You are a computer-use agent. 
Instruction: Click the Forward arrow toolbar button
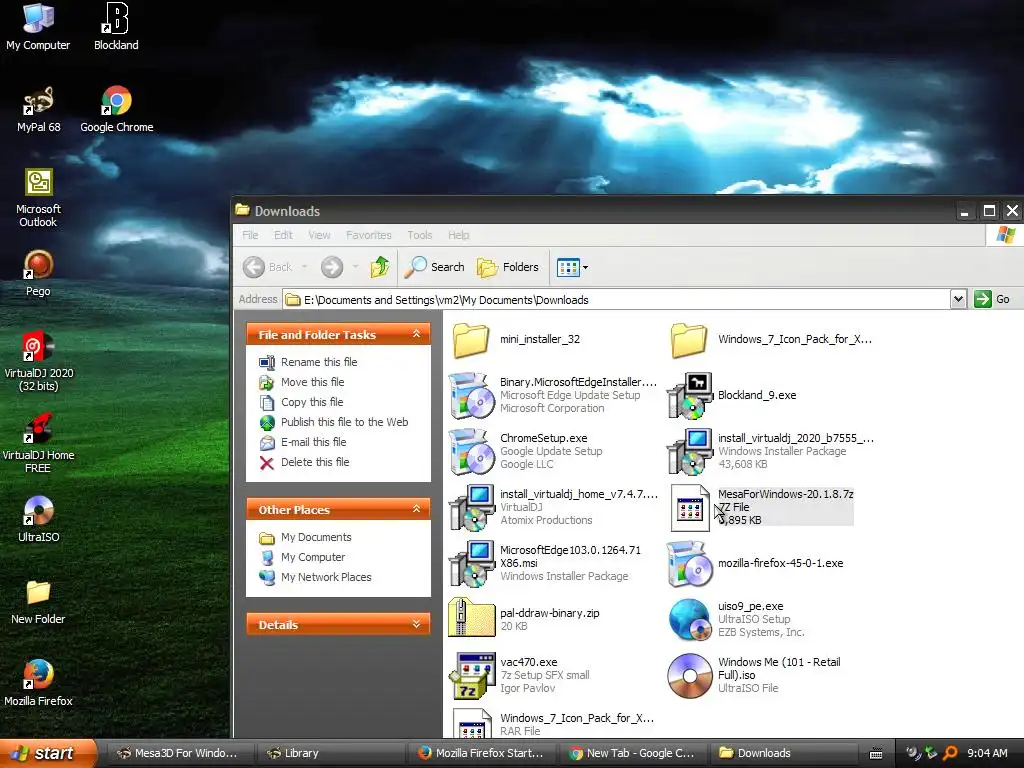[332, 267]
